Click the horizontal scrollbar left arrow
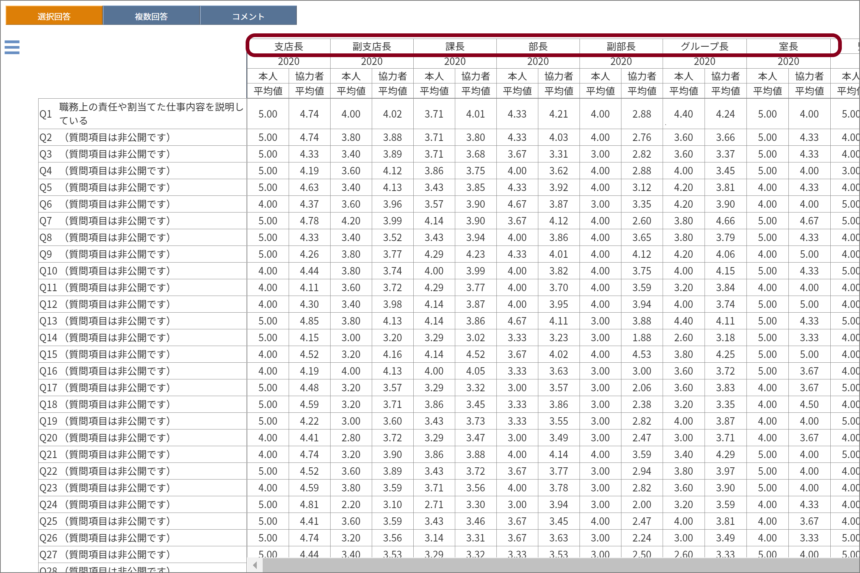860x573 pixels. [255, 565]
